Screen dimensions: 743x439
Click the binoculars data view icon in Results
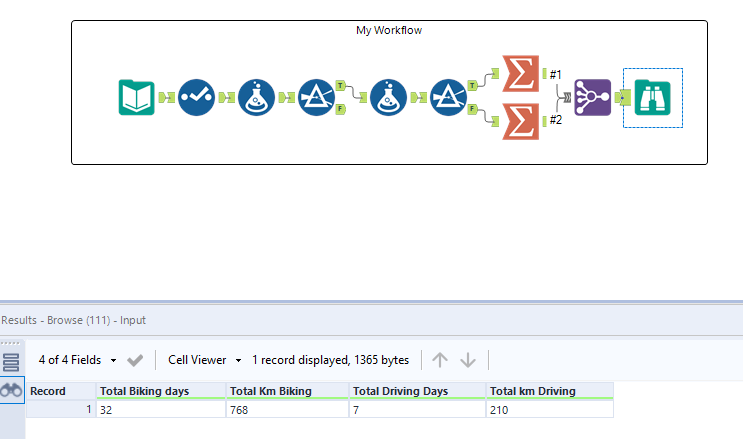[x=11, y=391]
